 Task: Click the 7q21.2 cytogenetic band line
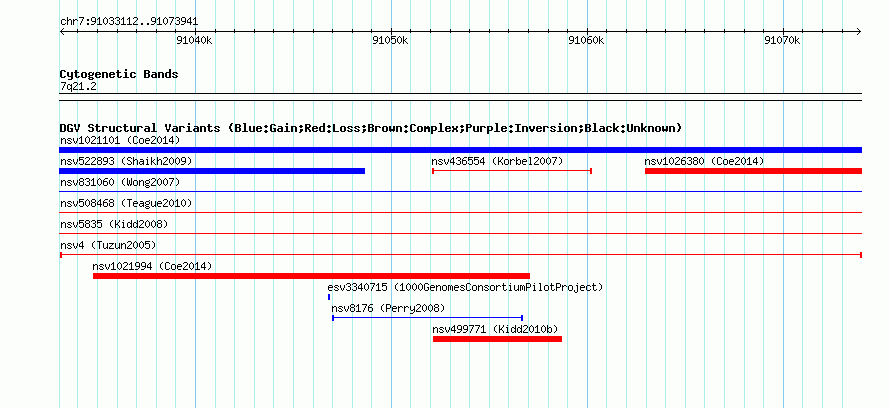(x=460, y=97)
